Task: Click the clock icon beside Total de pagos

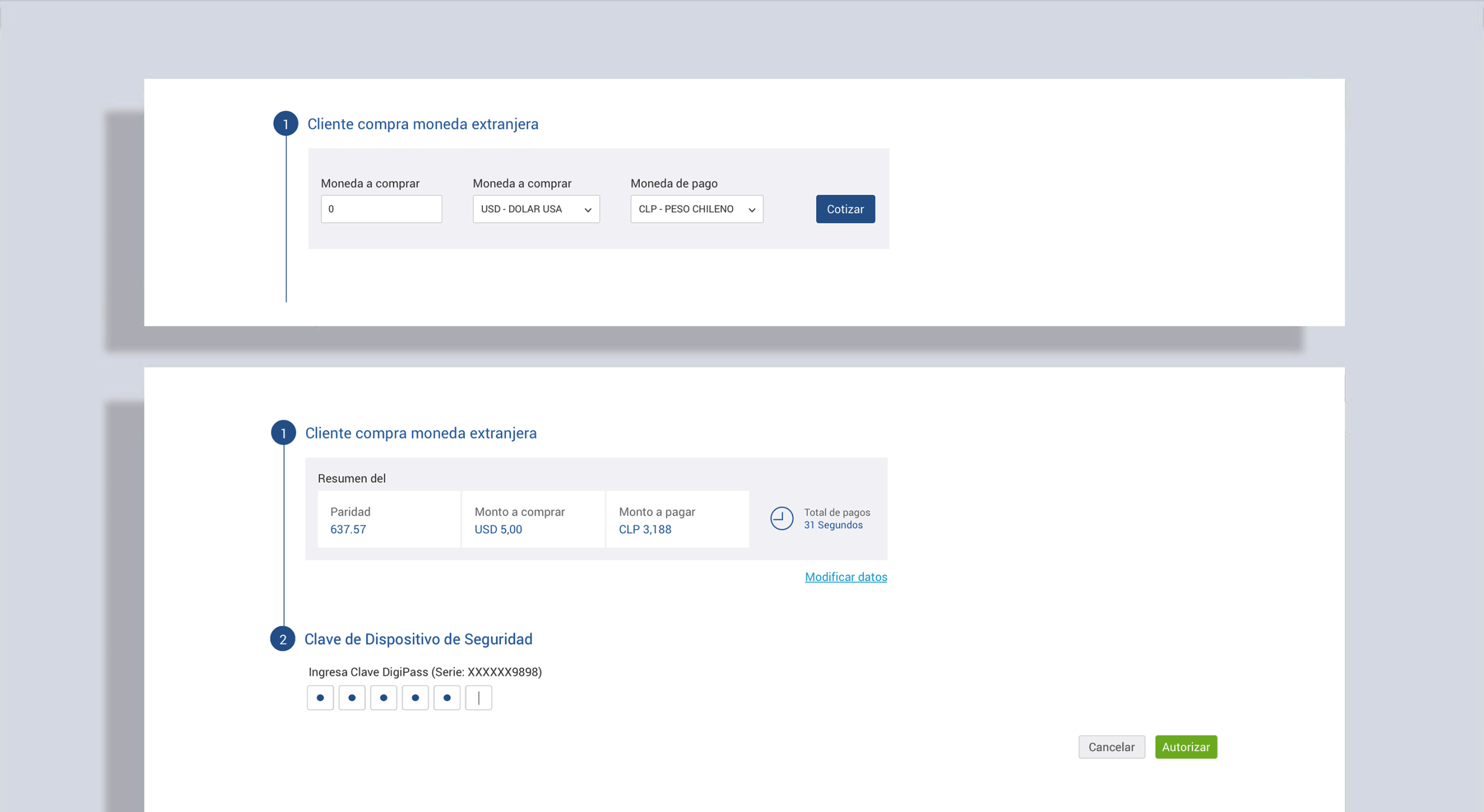Action: coord(781,518)
